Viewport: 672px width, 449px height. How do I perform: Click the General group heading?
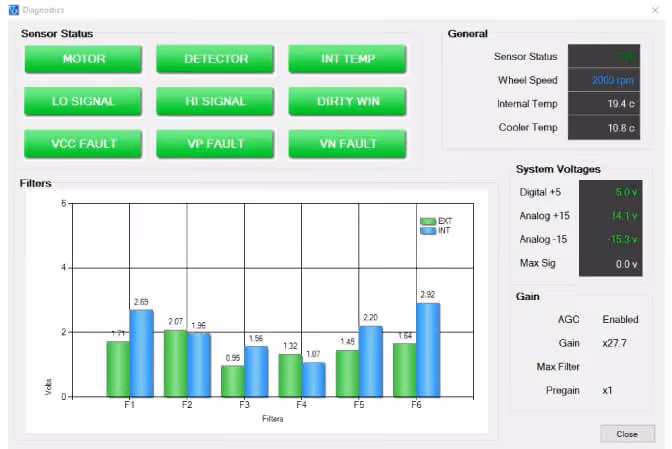[x=468, y=34]
